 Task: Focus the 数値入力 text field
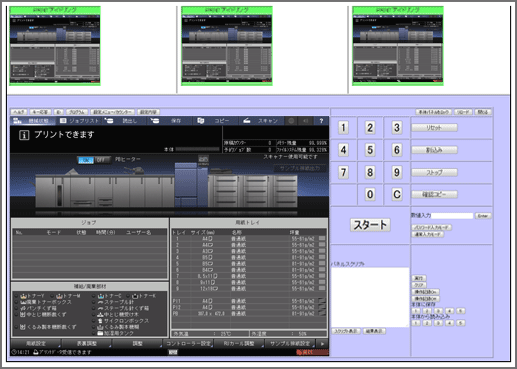point(452,216)
